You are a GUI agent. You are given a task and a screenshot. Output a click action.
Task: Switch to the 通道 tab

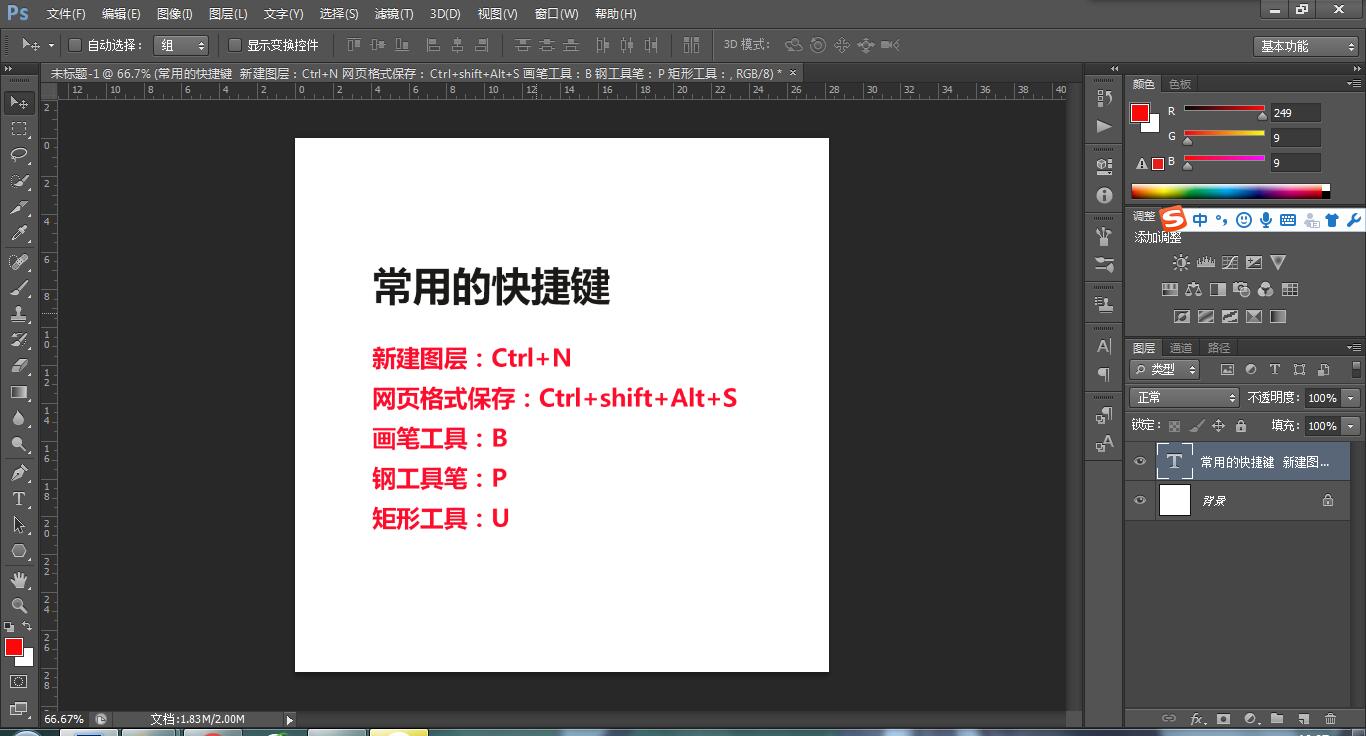pyautogui.click(x=1181, y=347)
